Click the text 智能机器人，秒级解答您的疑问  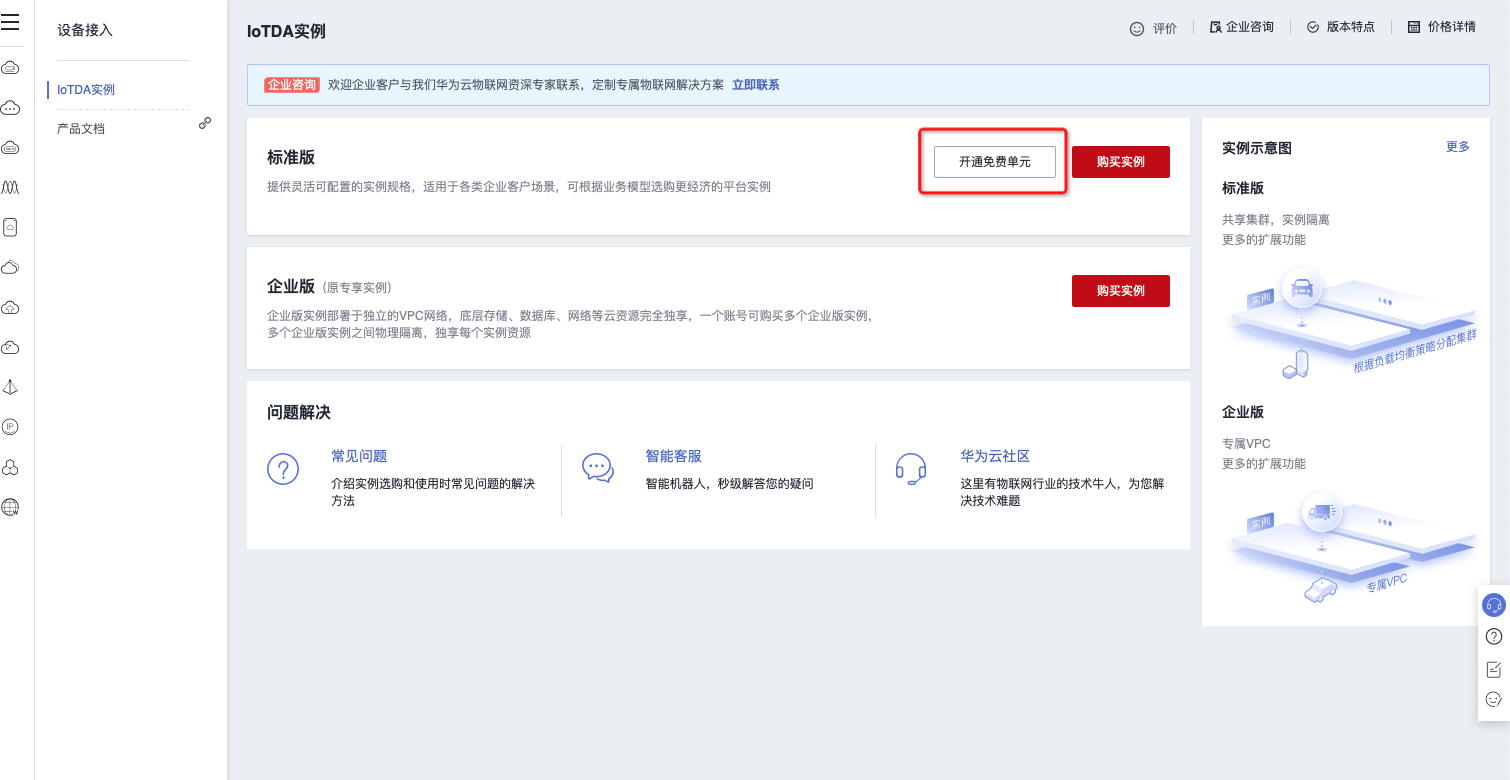tap(729, 484)
